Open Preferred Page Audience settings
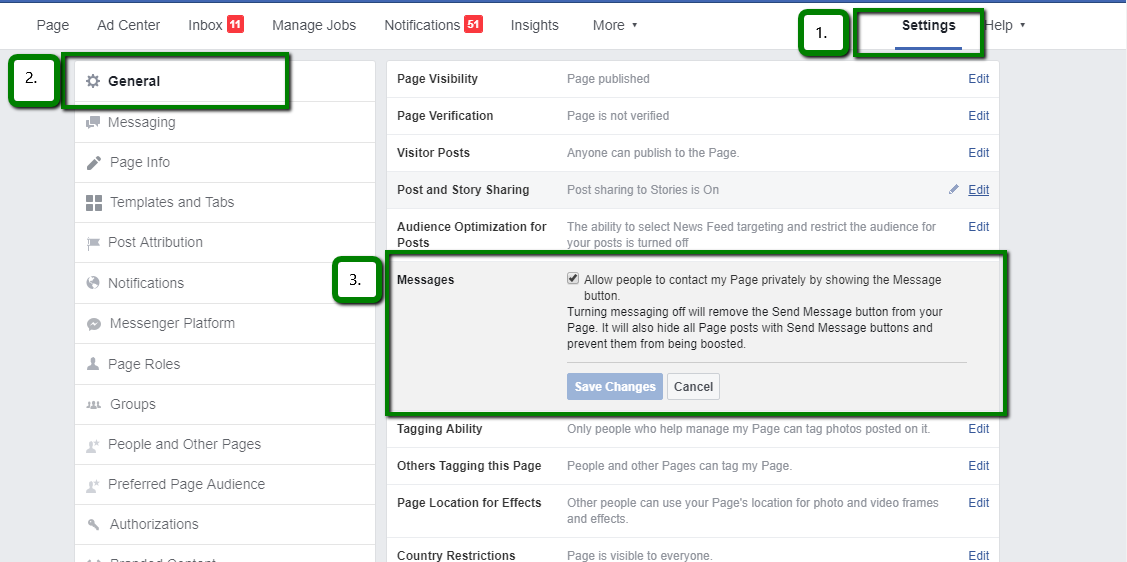The image size is (1127, 562). [225, 485]
